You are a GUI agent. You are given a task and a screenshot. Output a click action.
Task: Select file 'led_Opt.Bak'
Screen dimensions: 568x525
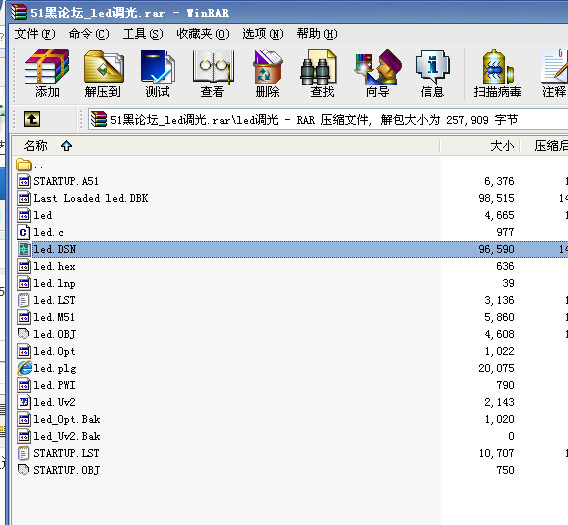point(67,419)
